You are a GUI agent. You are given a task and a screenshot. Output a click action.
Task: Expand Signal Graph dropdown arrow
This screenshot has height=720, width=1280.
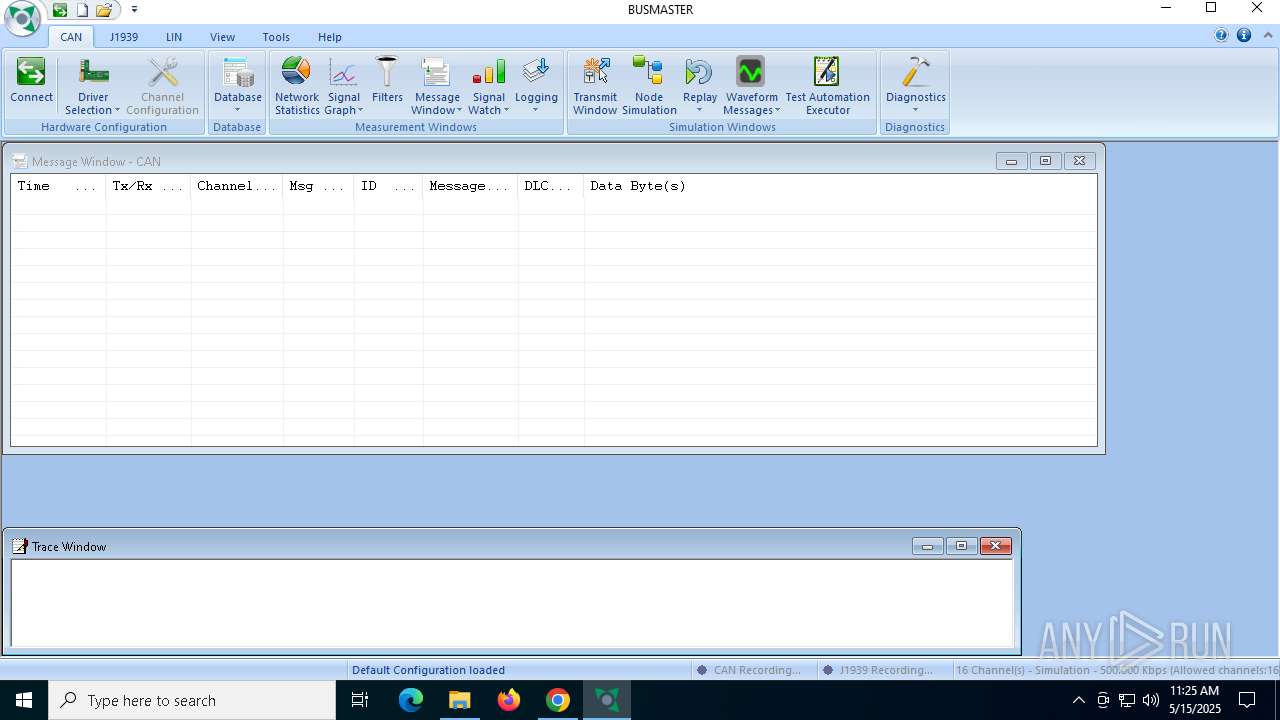click(360, 111)
